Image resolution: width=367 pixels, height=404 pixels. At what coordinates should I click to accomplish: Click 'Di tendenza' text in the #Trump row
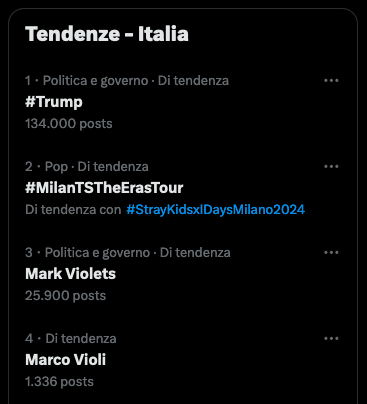[193, 81]
